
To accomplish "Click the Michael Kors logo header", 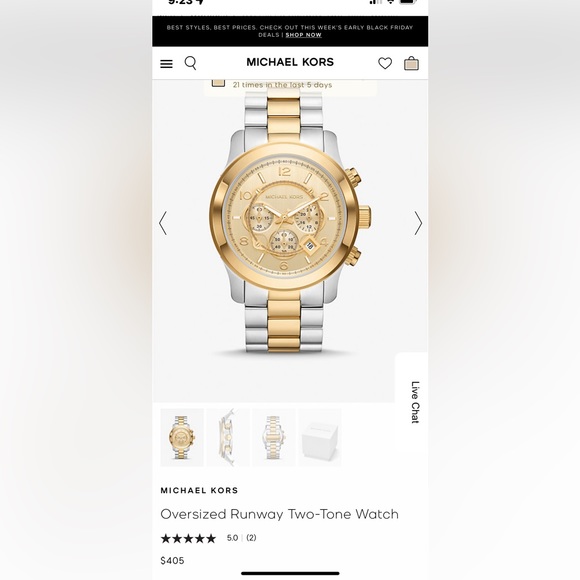I will point(290,62).
